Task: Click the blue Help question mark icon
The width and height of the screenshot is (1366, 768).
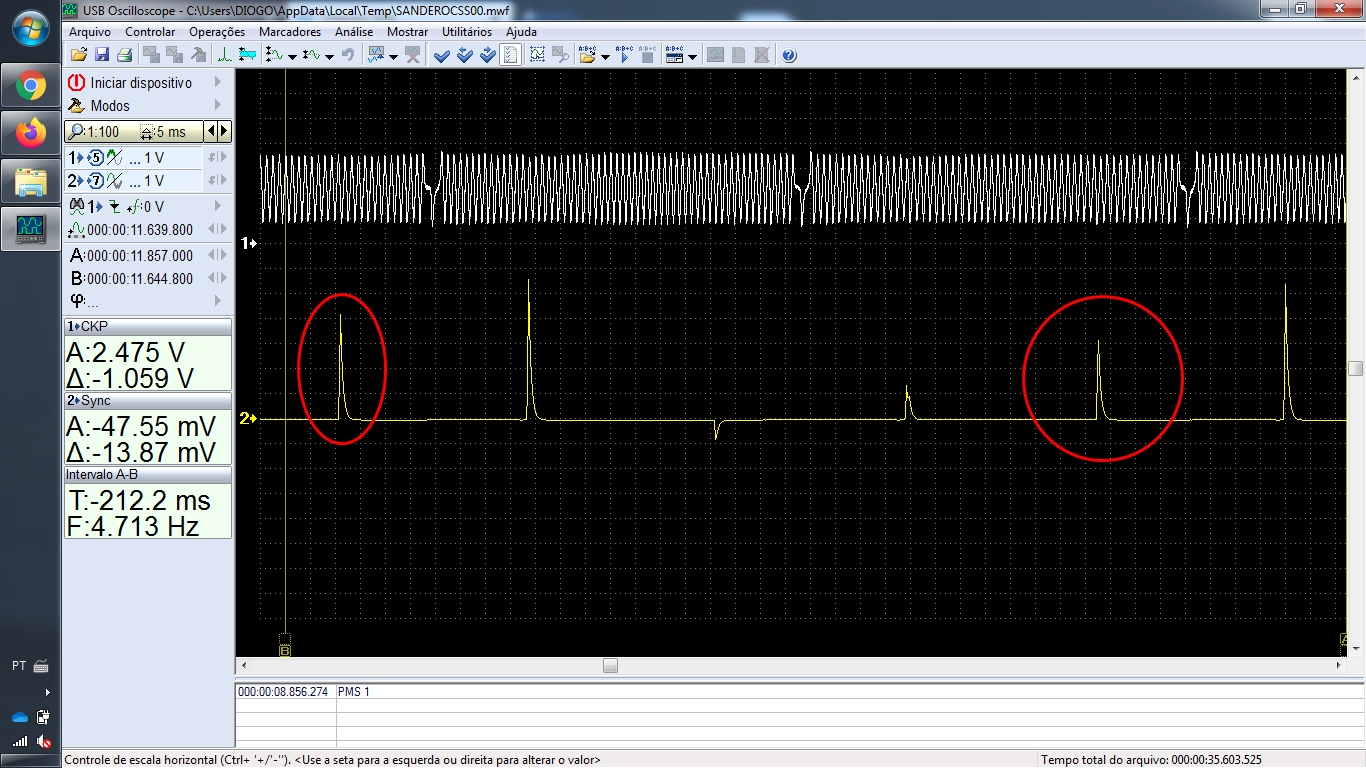Action: click(x=789, y=55)
